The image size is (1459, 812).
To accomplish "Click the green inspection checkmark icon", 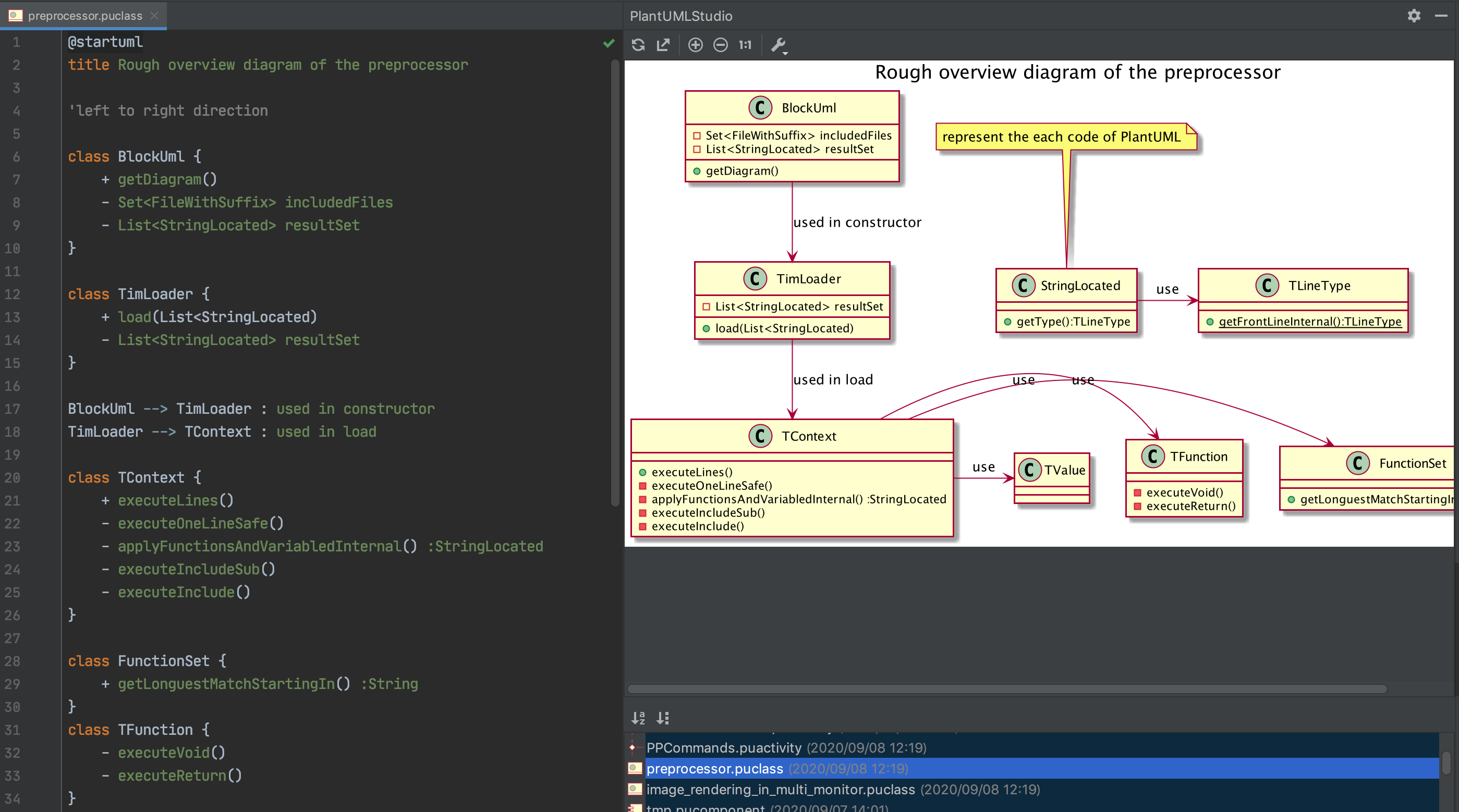I will [x=609, y=43].
